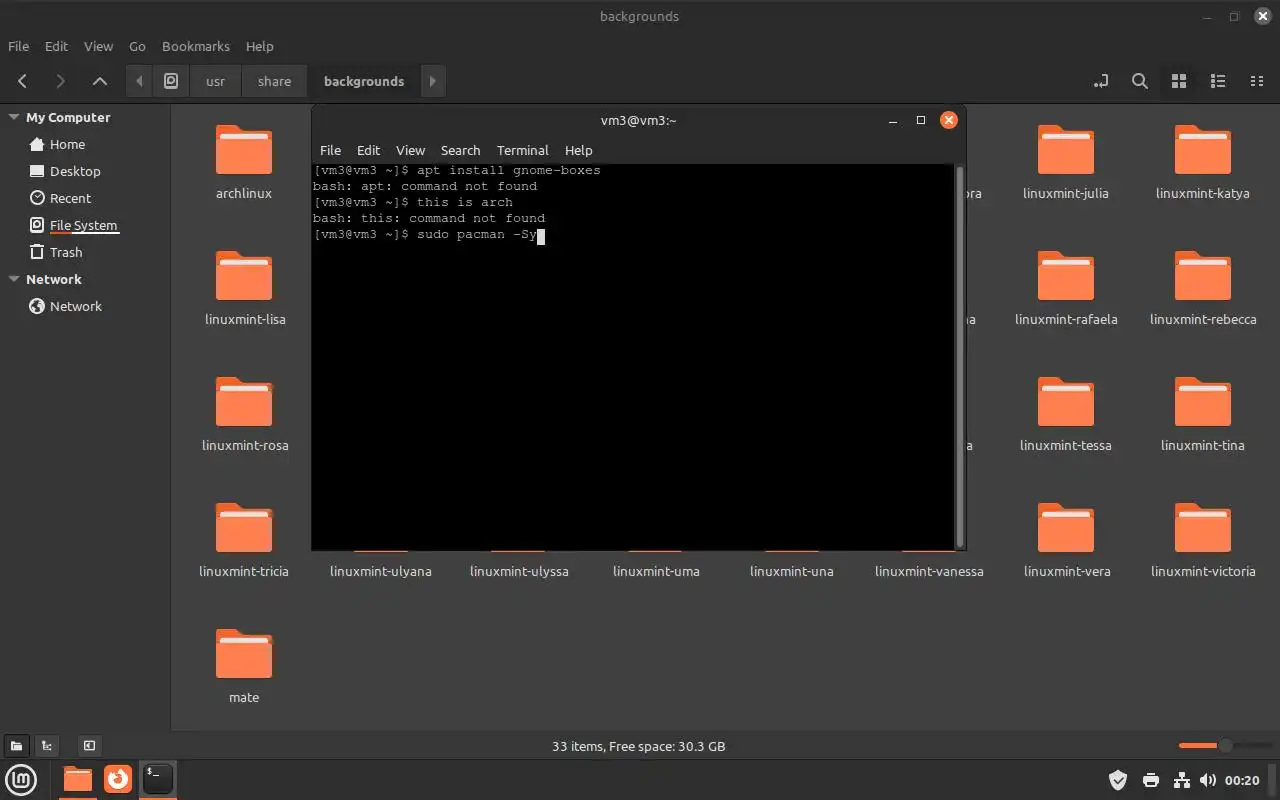1280x800 pixels.
Task: Click the usr path button
Action: pos(216,81)
